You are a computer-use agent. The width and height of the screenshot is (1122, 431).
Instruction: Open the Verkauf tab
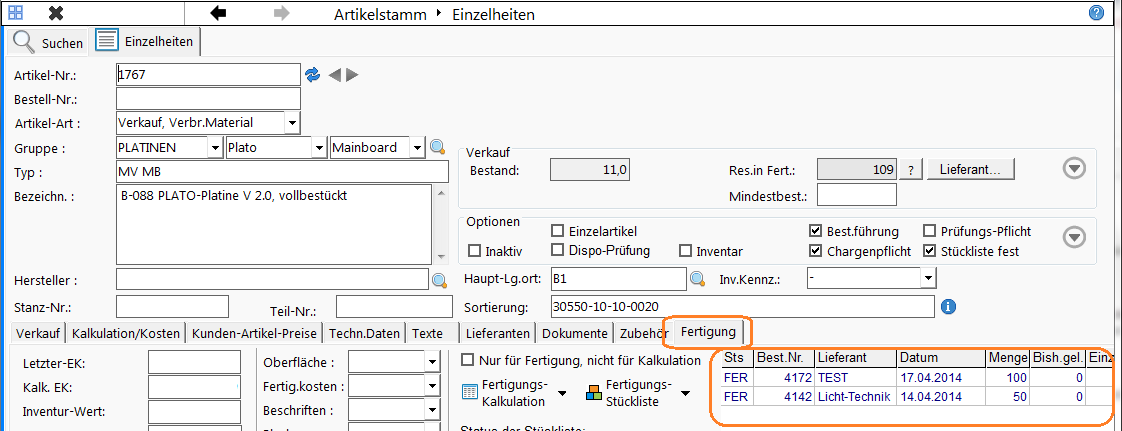(x=37, y=333)
